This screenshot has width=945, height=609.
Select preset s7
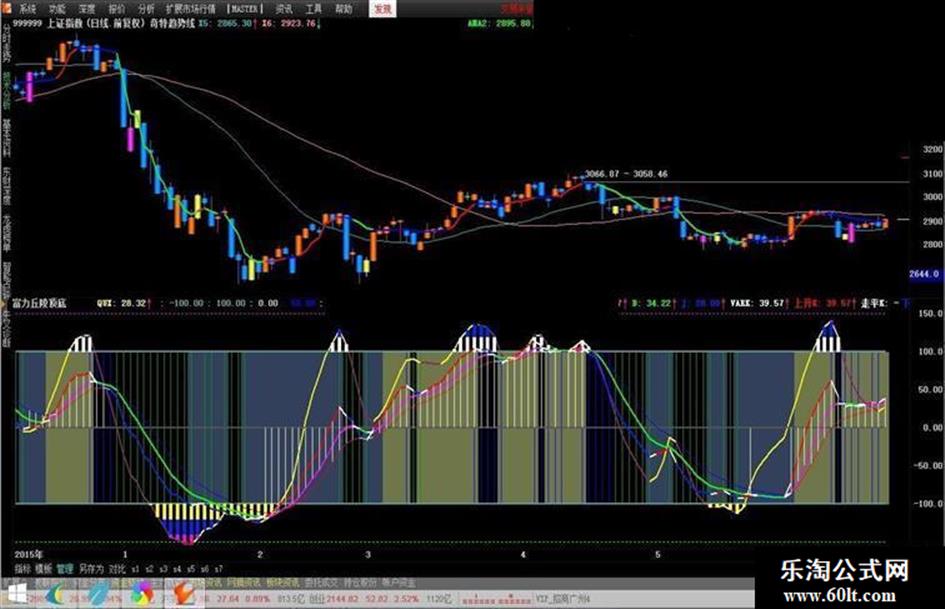[x=219, y=569]
